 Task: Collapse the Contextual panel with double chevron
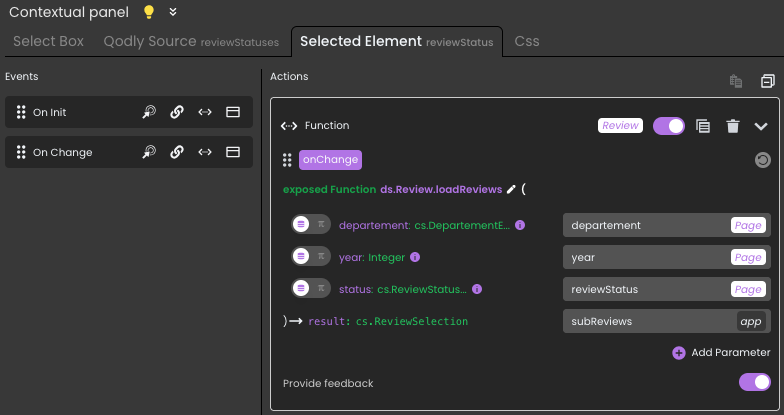(173, 12)
